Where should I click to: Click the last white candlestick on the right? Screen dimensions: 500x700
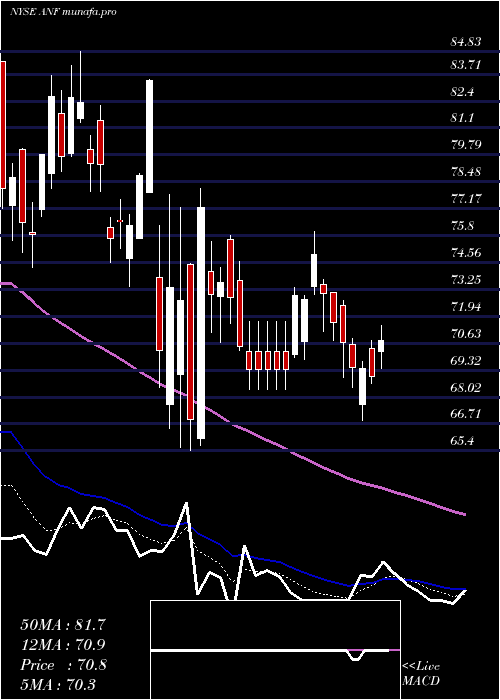(x=381, y=346)
